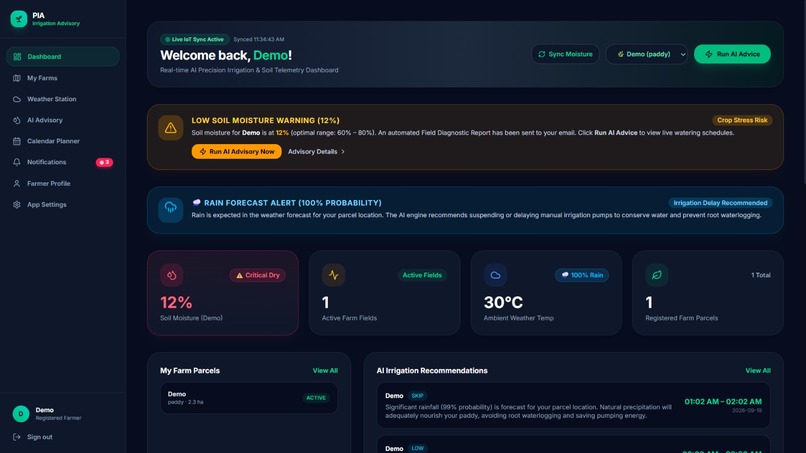Click the rain cloud icon in forecast alert
Image resolution: width=806 pixels, height=453 pixels.
click(x=171, y=209)
